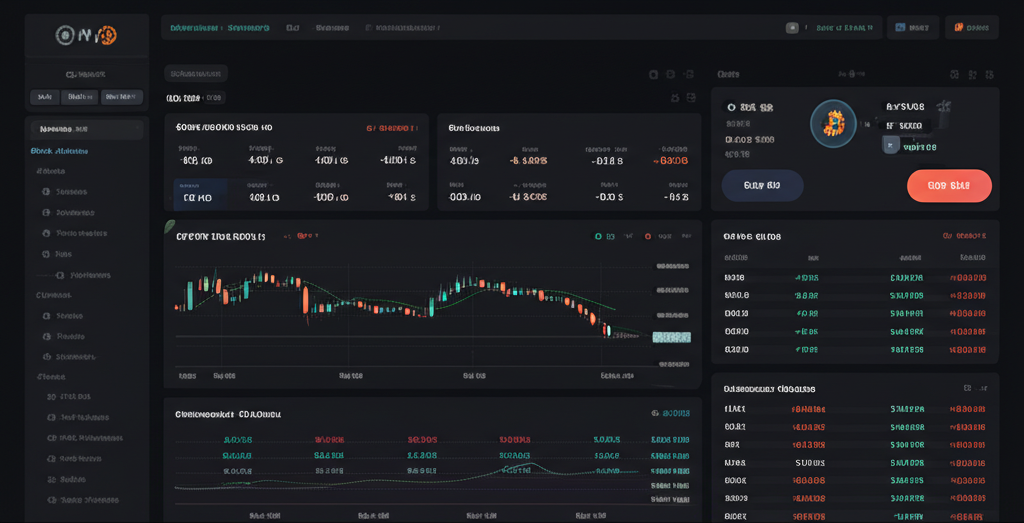
Task: Toggle the red circle legend in the chart header
Action: pyautogui.click(x=648, y=237)
